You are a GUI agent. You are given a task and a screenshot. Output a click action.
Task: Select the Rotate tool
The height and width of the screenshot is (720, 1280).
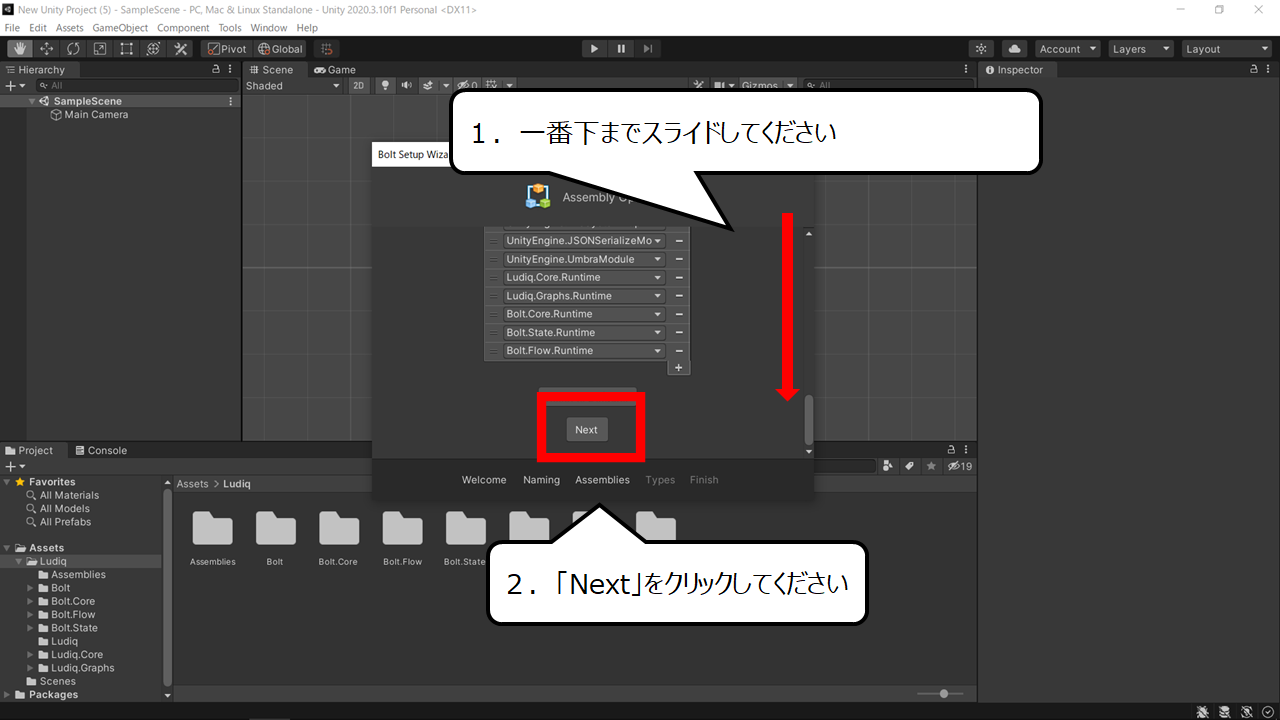pyautogui.click(x=73, y=48)
